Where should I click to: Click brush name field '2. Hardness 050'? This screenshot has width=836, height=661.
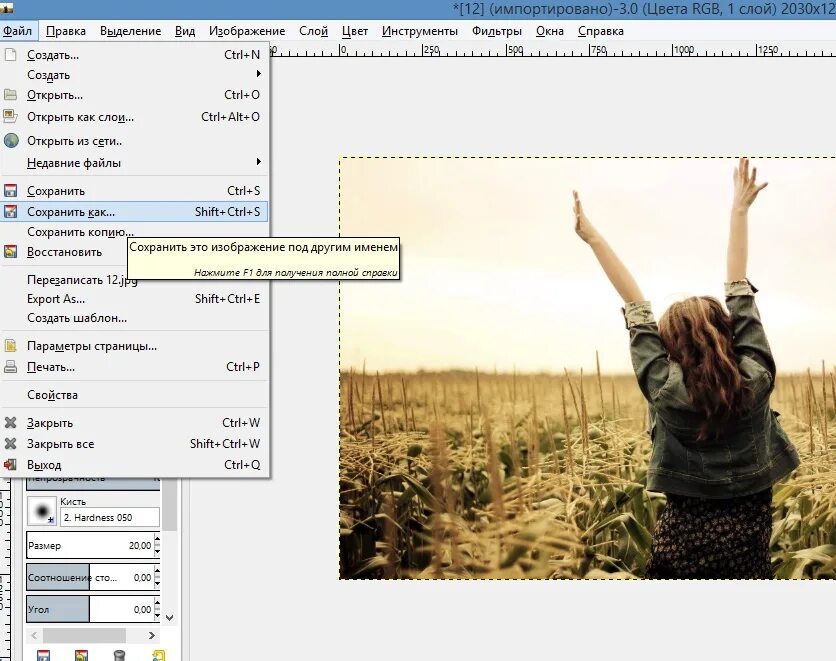click(110, 517)
